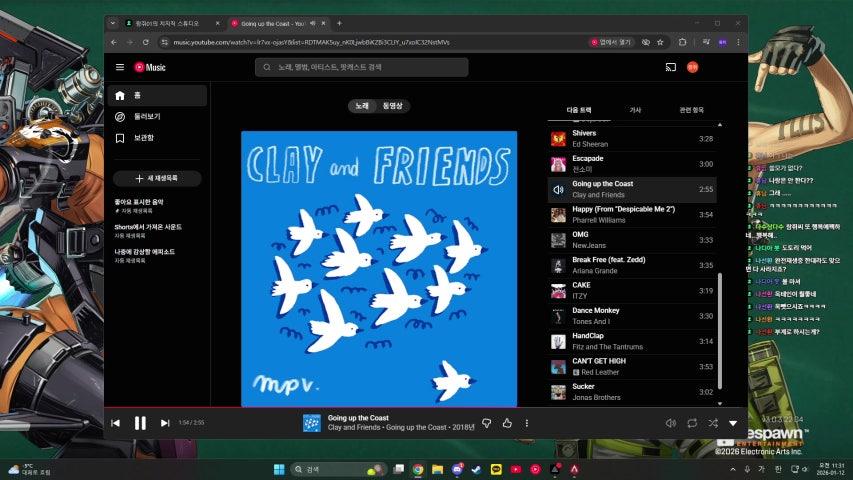Open Explore in the sidebar
Screen dimensions: 853x480
(157, 116)
